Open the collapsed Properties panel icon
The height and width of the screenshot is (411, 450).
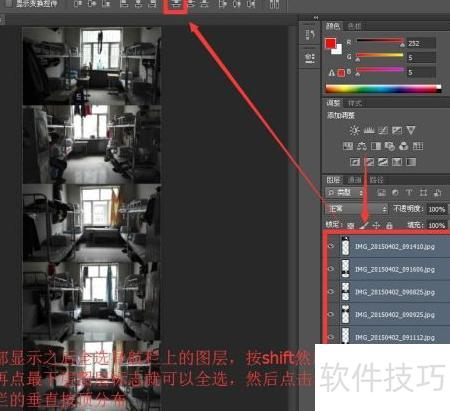click(x=310, y=58)
